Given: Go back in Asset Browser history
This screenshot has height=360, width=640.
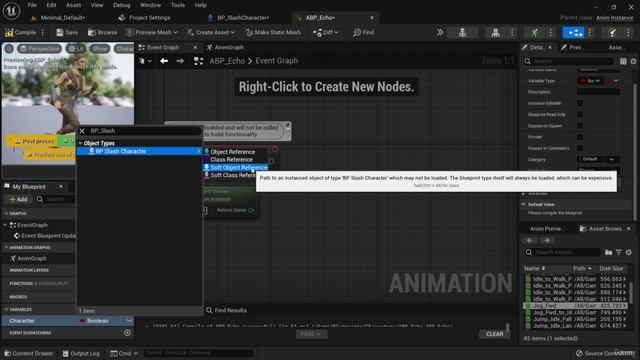Looking at the screenshot, I should [529, 240].
